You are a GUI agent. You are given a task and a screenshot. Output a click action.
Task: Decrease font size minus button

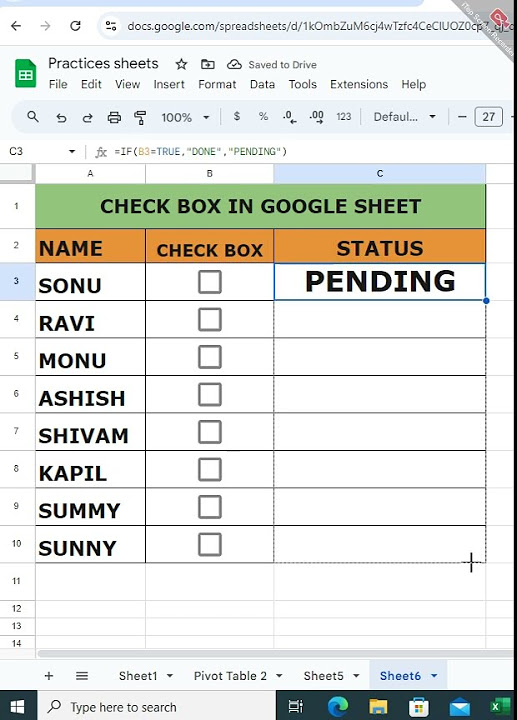coord(462,117)
